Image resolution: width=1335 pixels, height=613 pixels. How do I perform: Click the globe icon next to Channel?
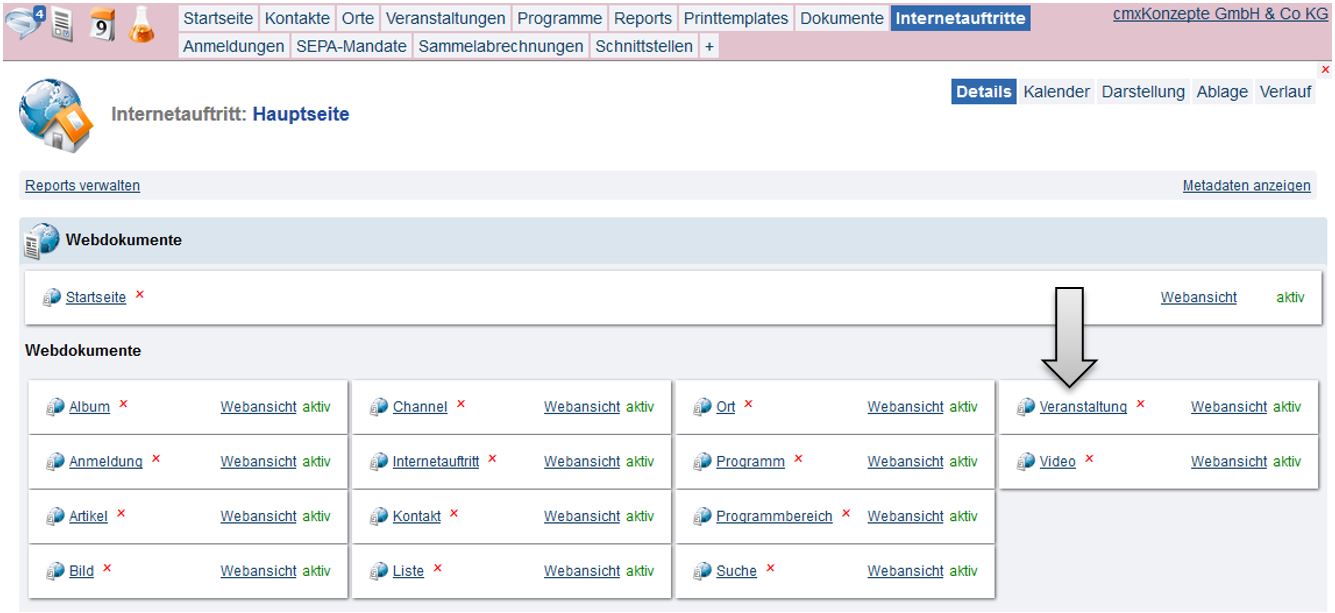(x=379, y=407)
